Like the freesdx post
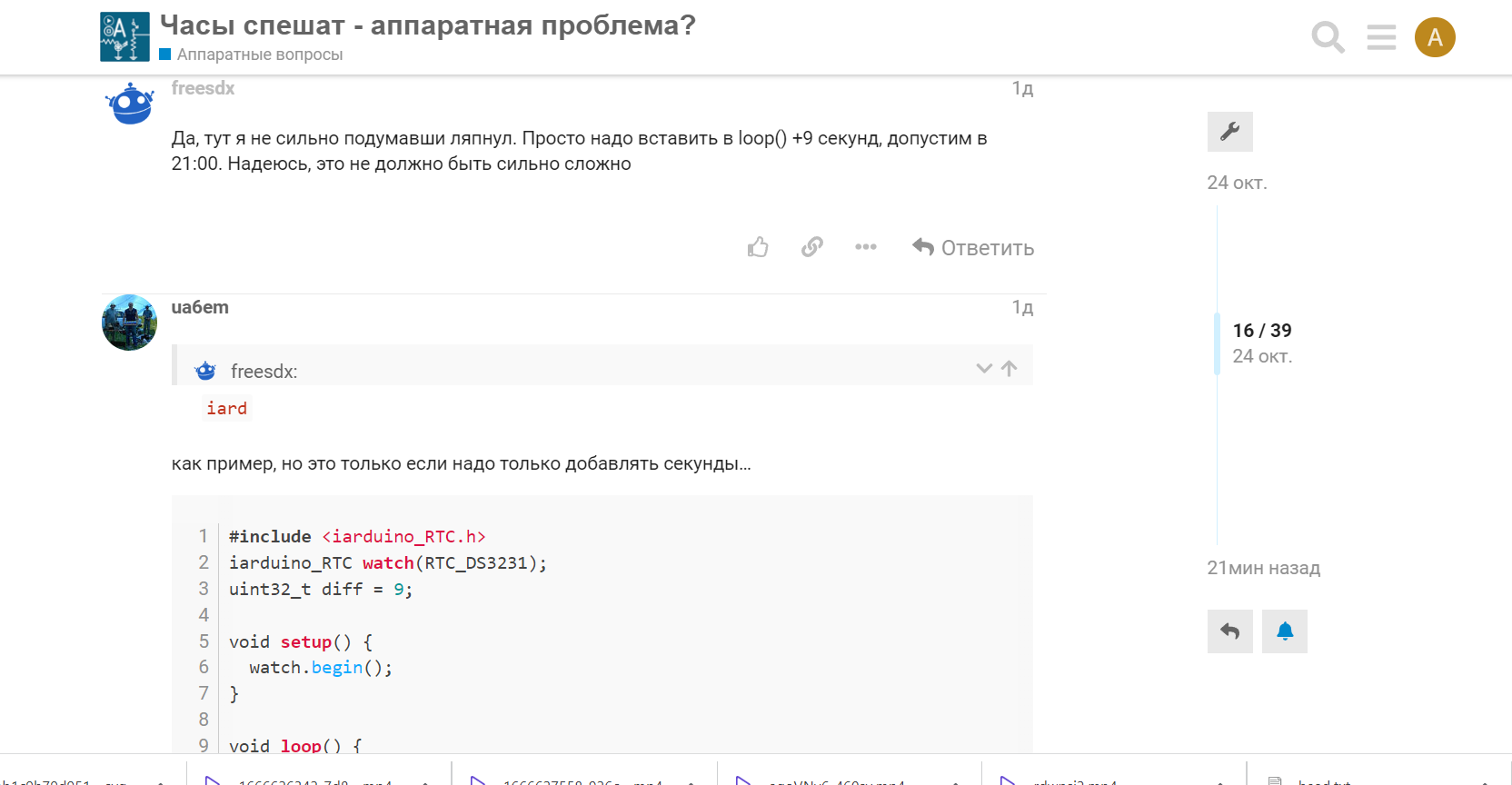The image size is (1512, 785). [758, 247]
